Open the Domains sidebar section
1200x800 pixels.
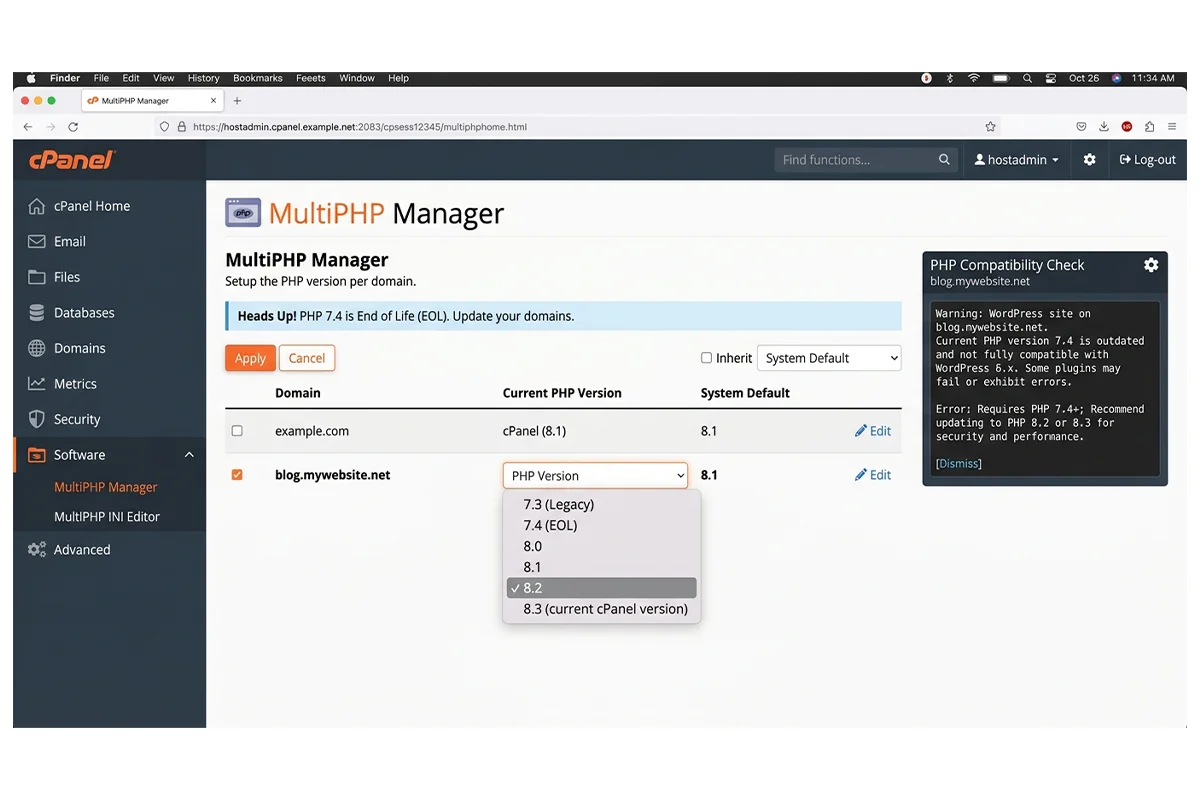[67, 348]
